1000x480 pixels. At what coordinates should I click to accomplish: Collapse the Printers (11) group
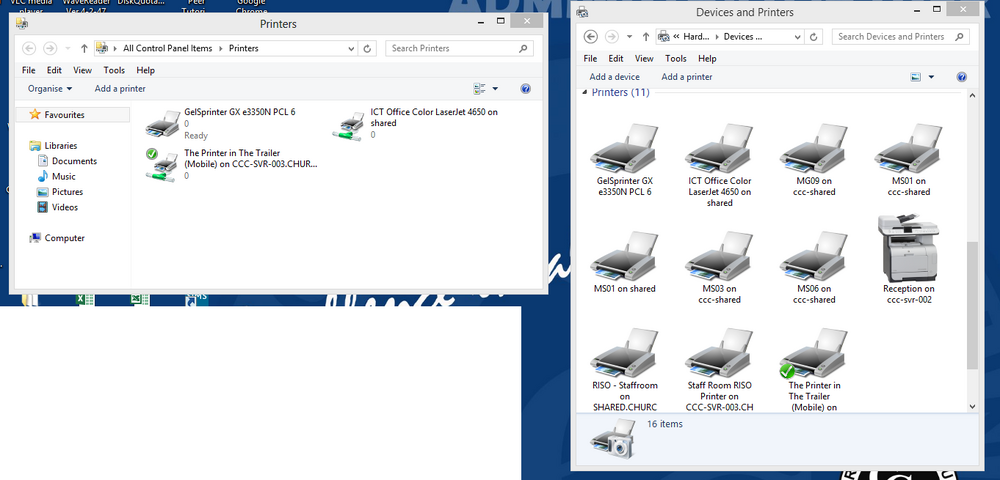pyautogui.click(x=585, y=92)
